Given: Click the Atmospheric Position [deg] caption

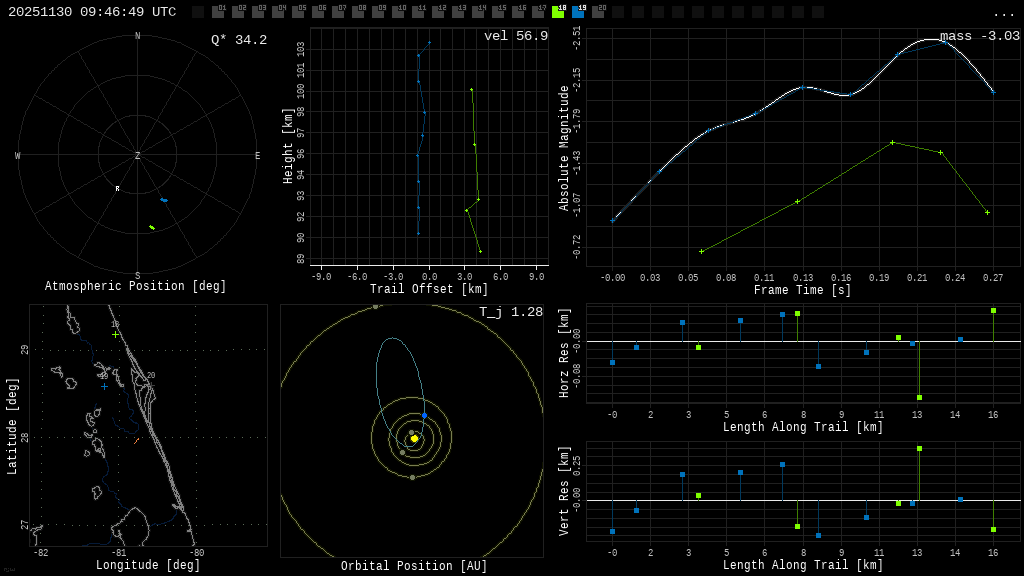Looking at the screenshot, I should coord(136,287).
